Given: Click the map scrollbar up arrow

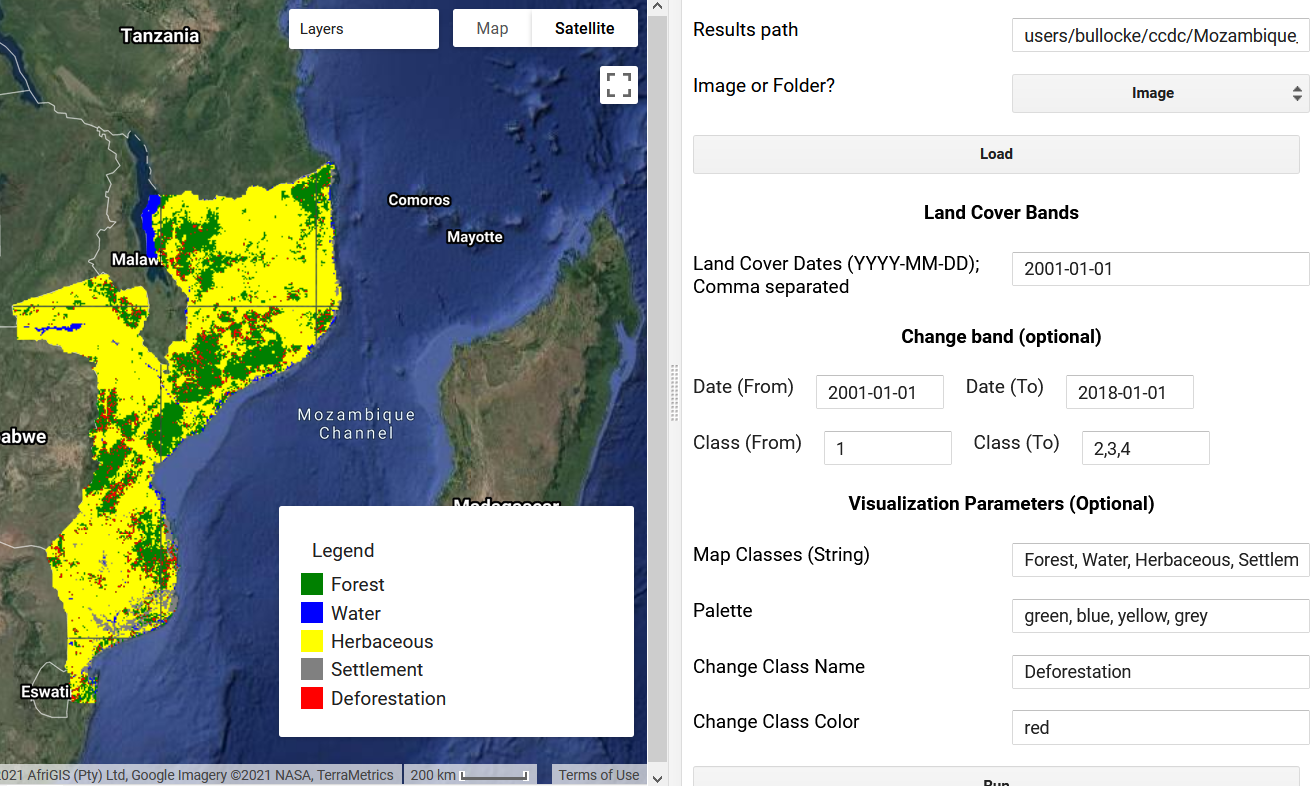Looking at the screenshot, I should [x=657, y=8].
